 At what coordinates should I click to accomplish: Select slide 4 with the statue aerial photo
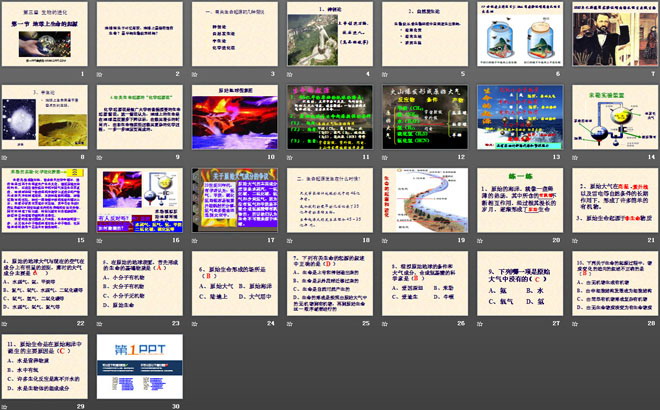[330, 34]
